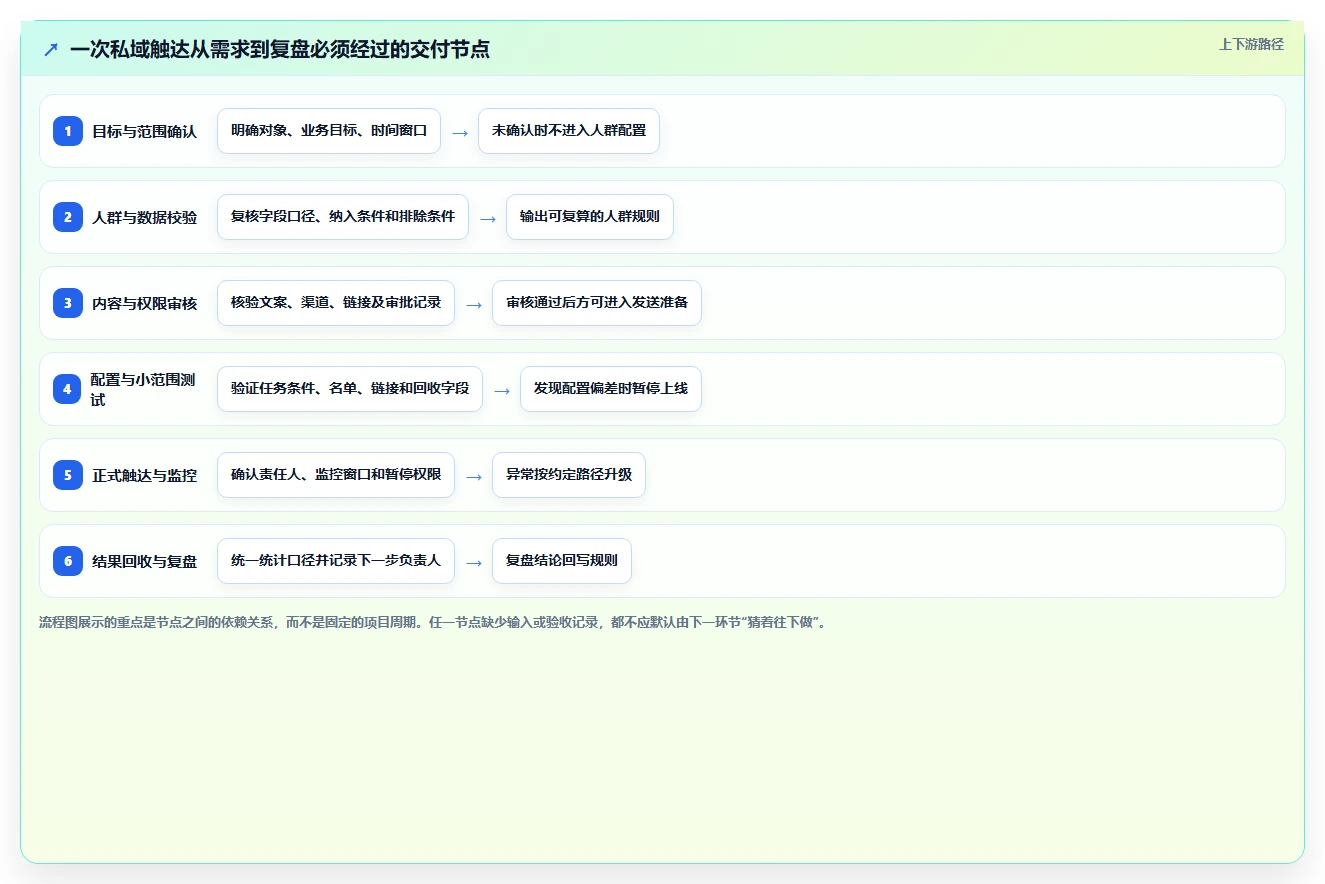Click the 确认责任人、监控窗口和暂停权限 box
1325x884 pixels.
pos(336,475)
